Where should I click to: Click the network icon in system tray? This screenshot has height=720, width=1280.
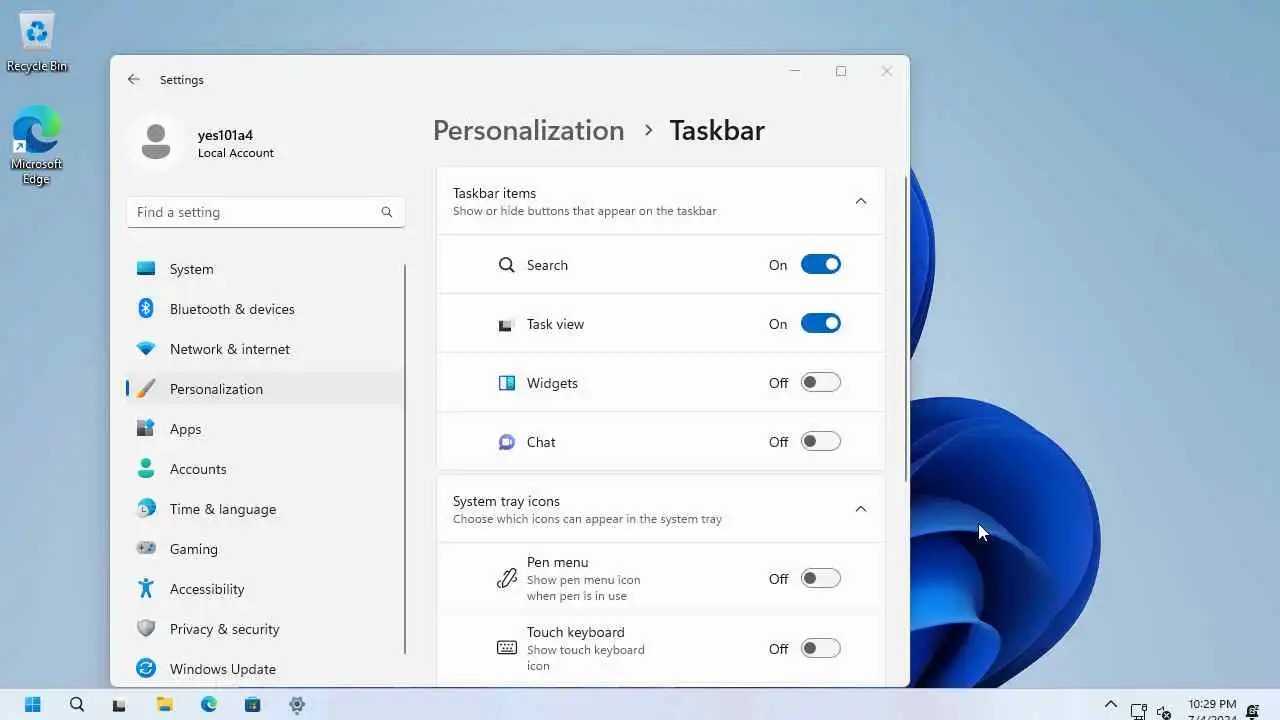point(1138,711)
